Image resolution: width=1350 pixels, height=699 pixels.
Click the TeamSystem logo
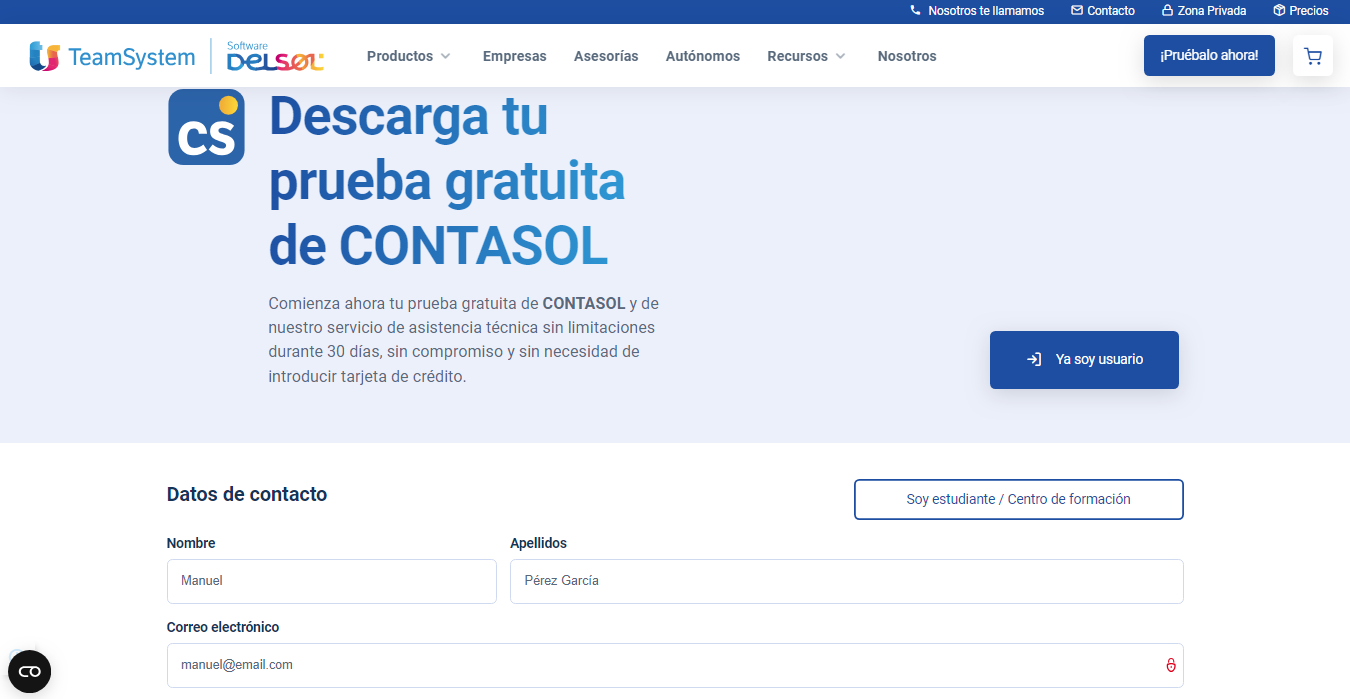pyautogui.click(x=113, y=56)
